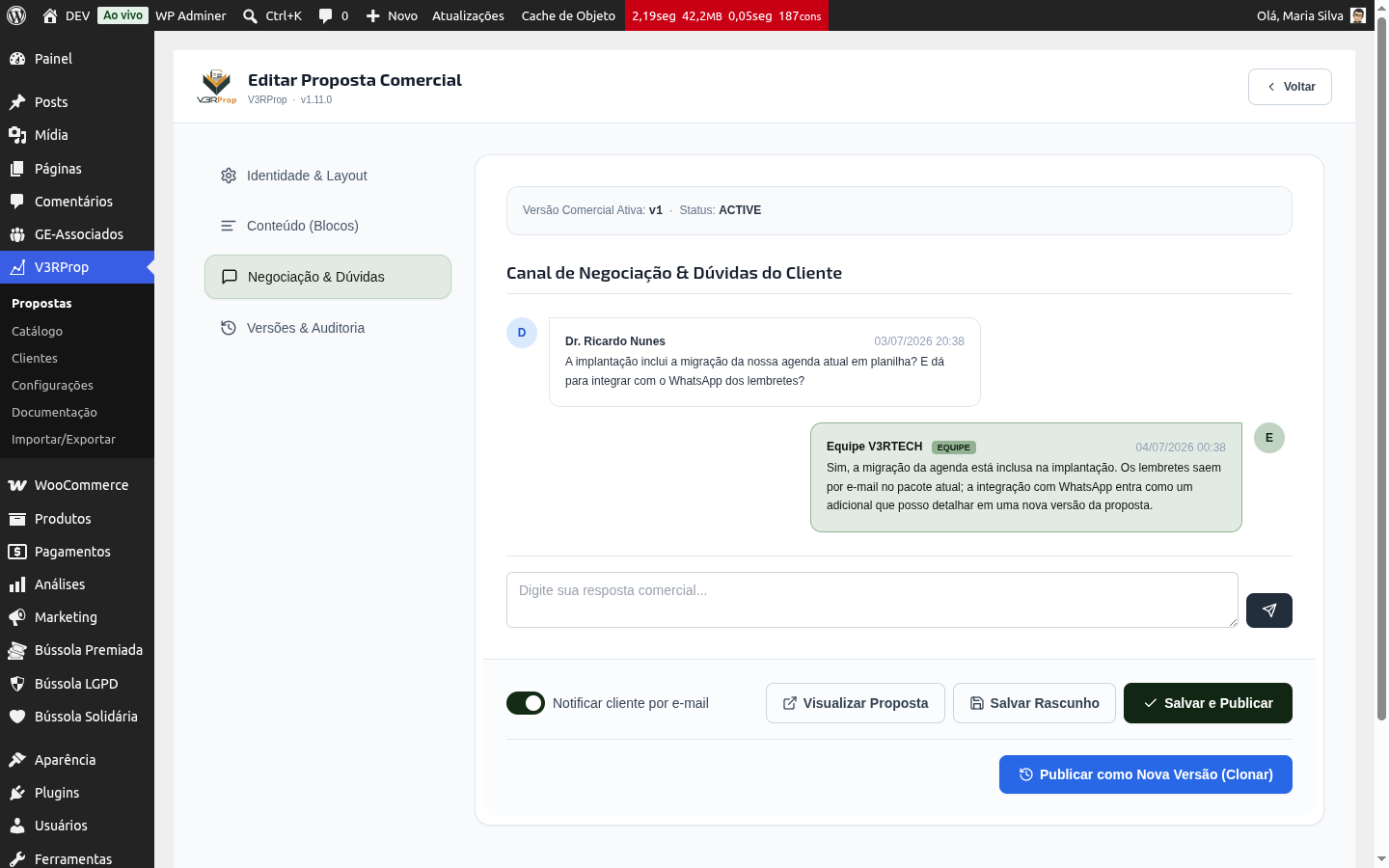Click Status: ACTIVE text

[720, 210]
